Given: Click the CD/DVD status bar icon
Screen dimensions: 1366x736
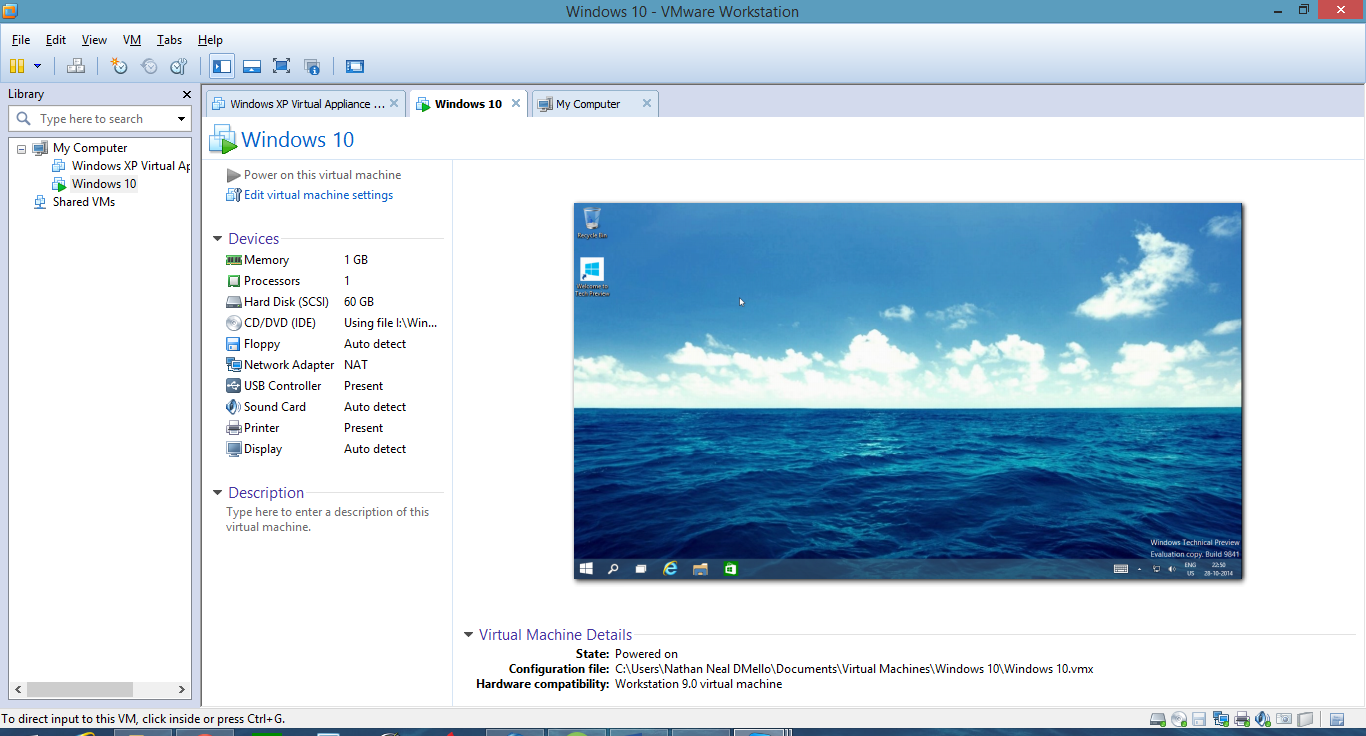Looking at the screenshot, I should point(1179,719).
